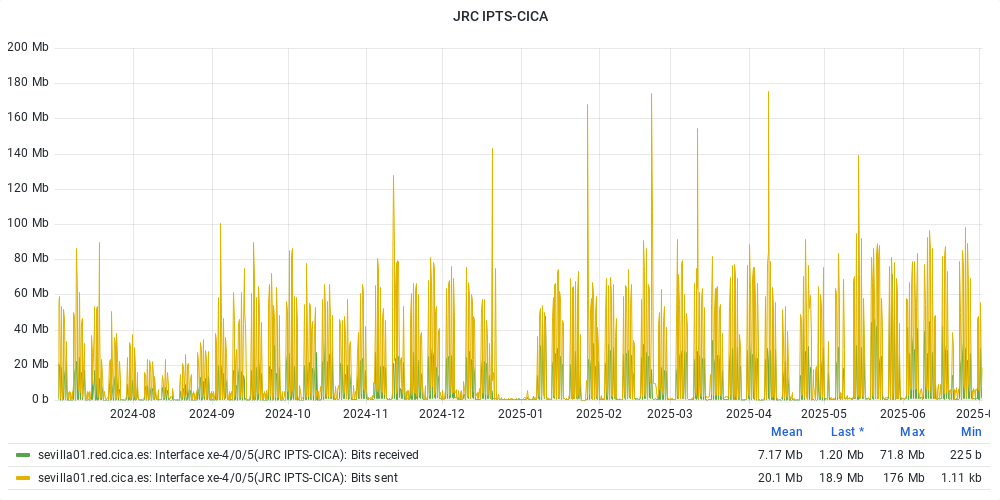Click the 120 Mb y-axis label
Screen dimensions: 1000x500
[x=27, y=188]
